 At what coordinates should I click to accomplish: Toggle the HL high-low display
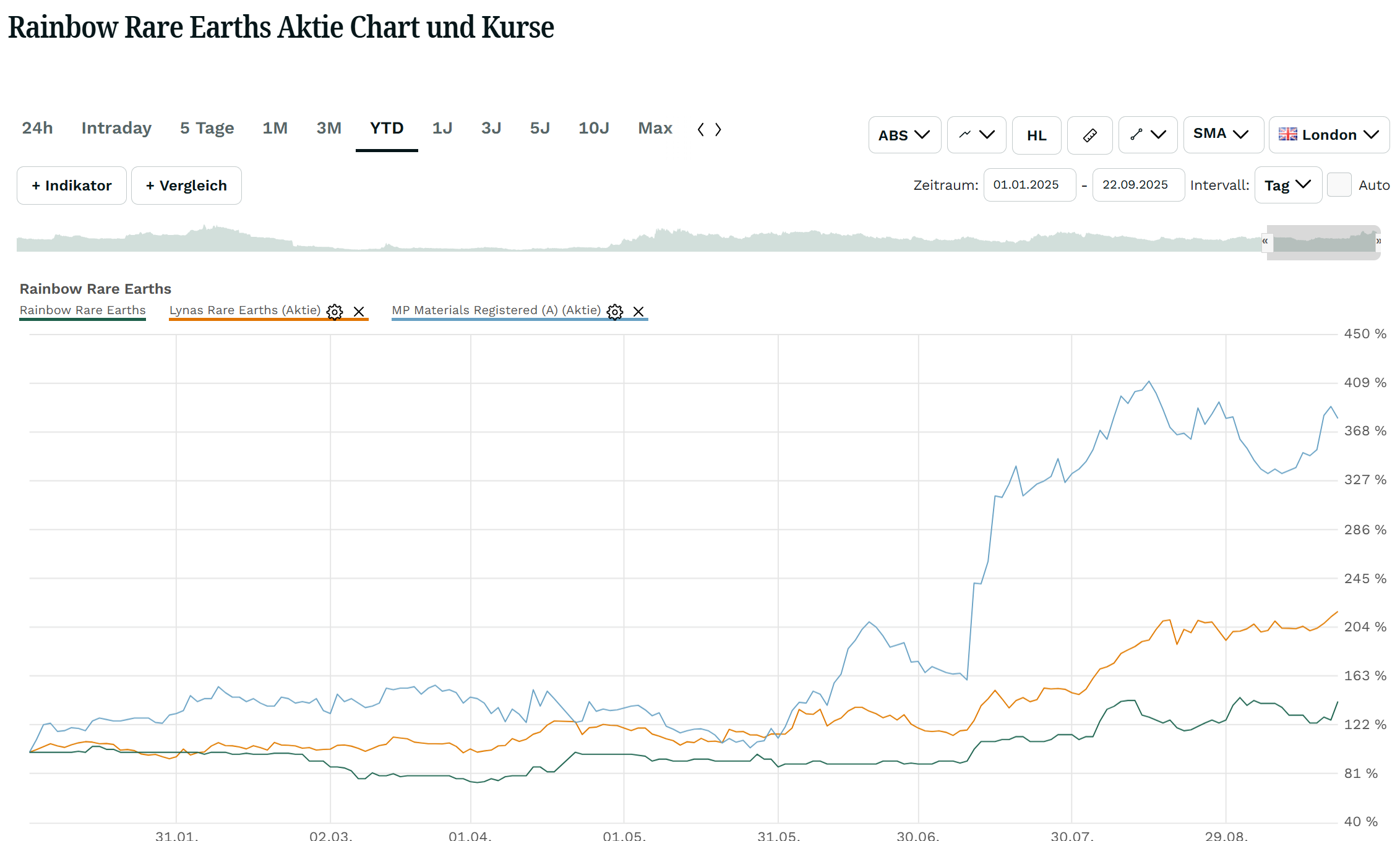tap(1037, 135)
